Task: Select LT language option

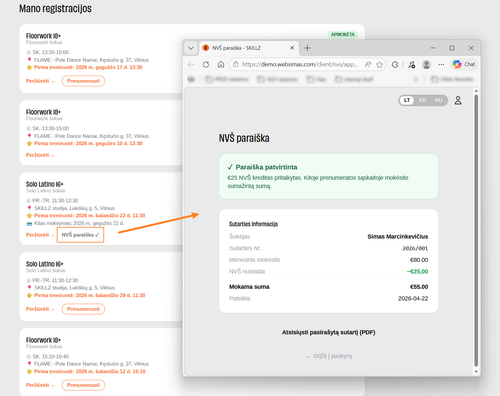Action: click(x=407, y=100)
